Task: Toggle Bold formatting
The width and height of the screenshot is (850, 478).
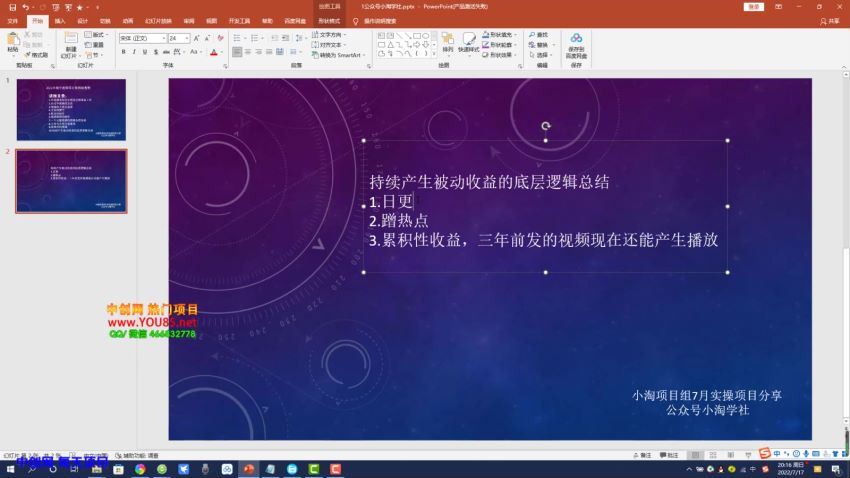Action: click(124, 52)
